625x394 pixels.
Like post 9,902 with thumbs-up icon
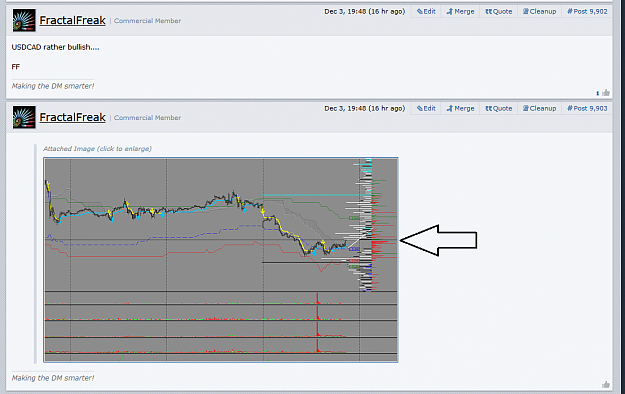click(x=606, y=93)
